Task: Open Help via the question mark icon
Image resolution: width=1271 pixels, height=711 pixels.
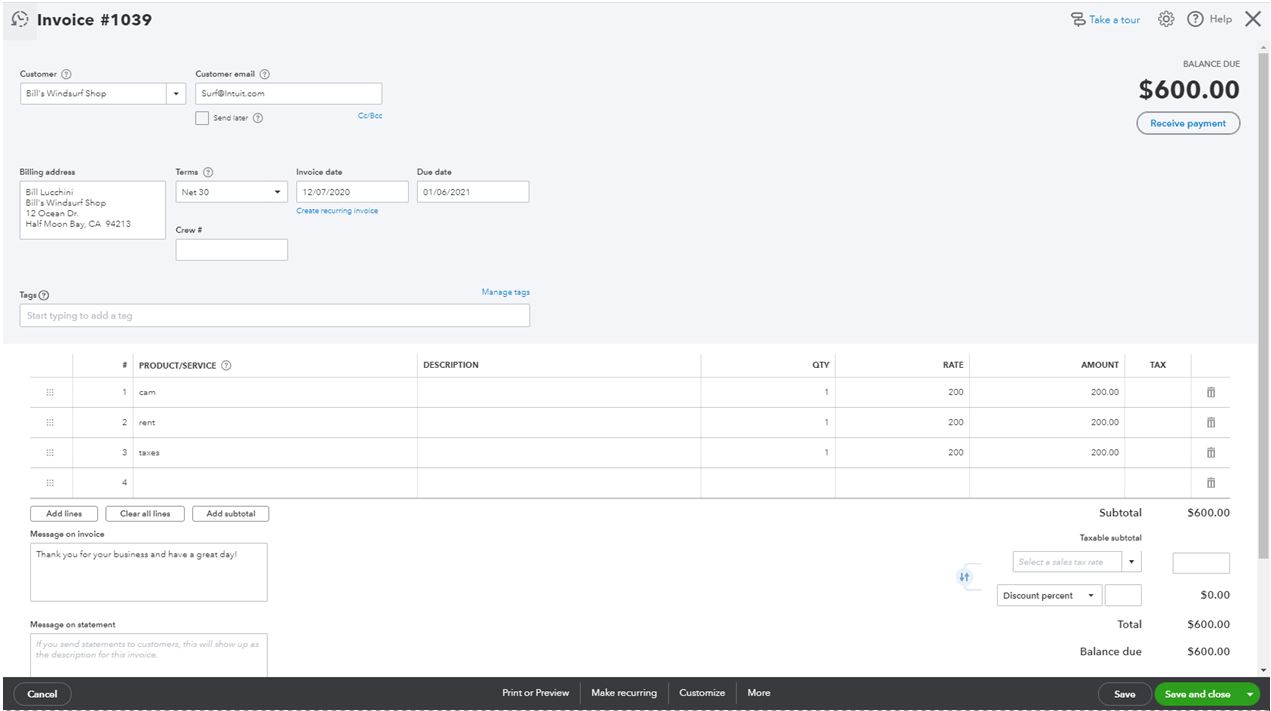Action: (1196, 19)
